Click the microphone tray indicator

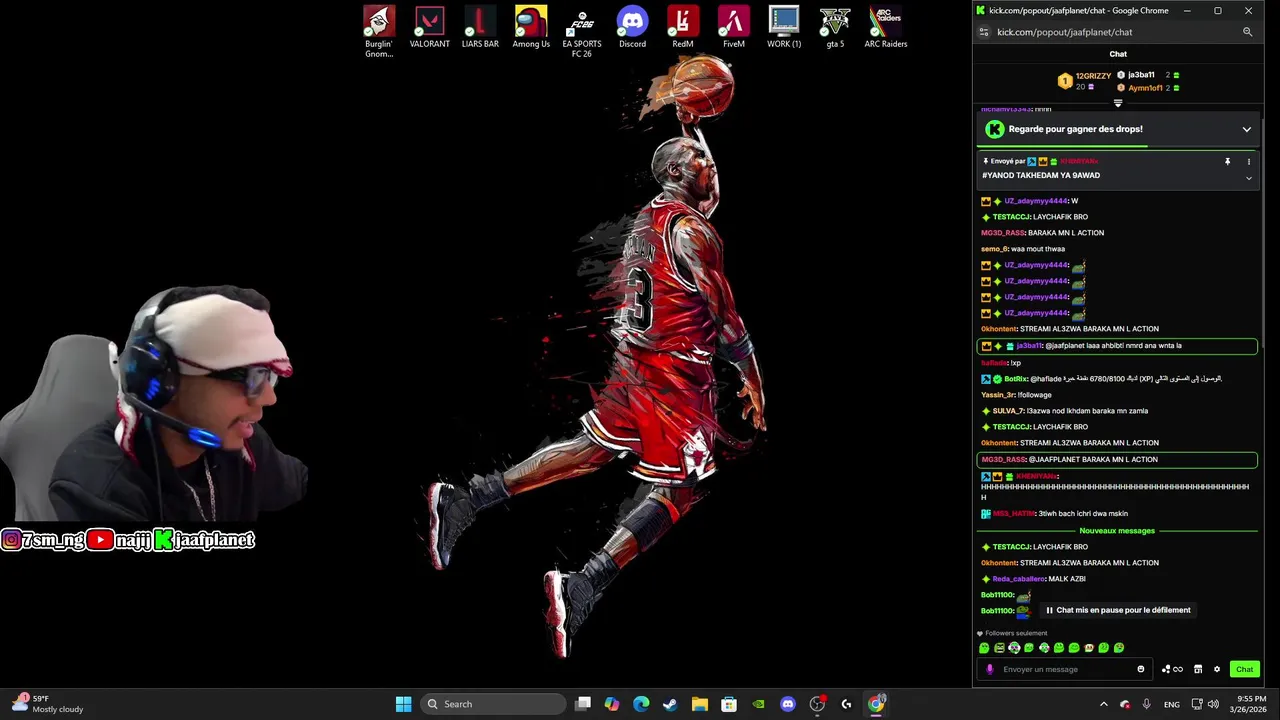tap(1146, 704)
